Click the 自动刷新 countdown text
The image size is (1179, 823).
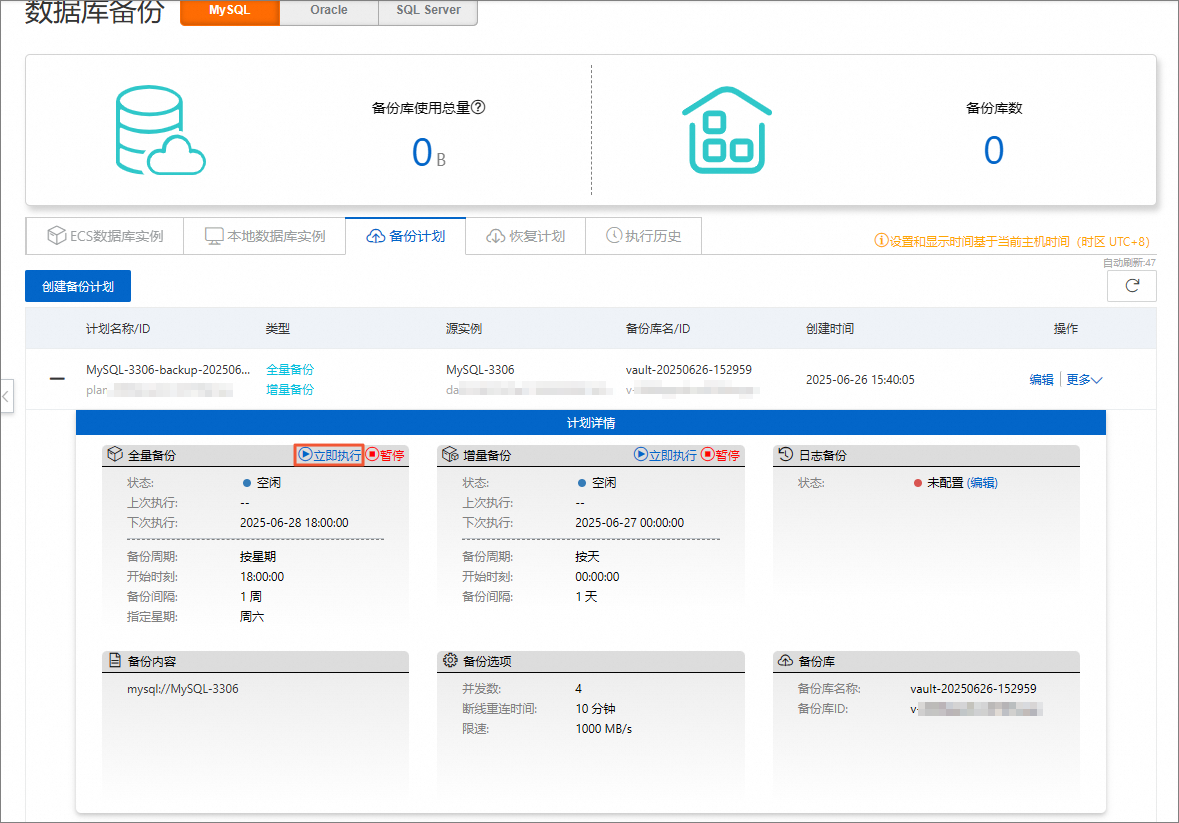(1129, 262)
